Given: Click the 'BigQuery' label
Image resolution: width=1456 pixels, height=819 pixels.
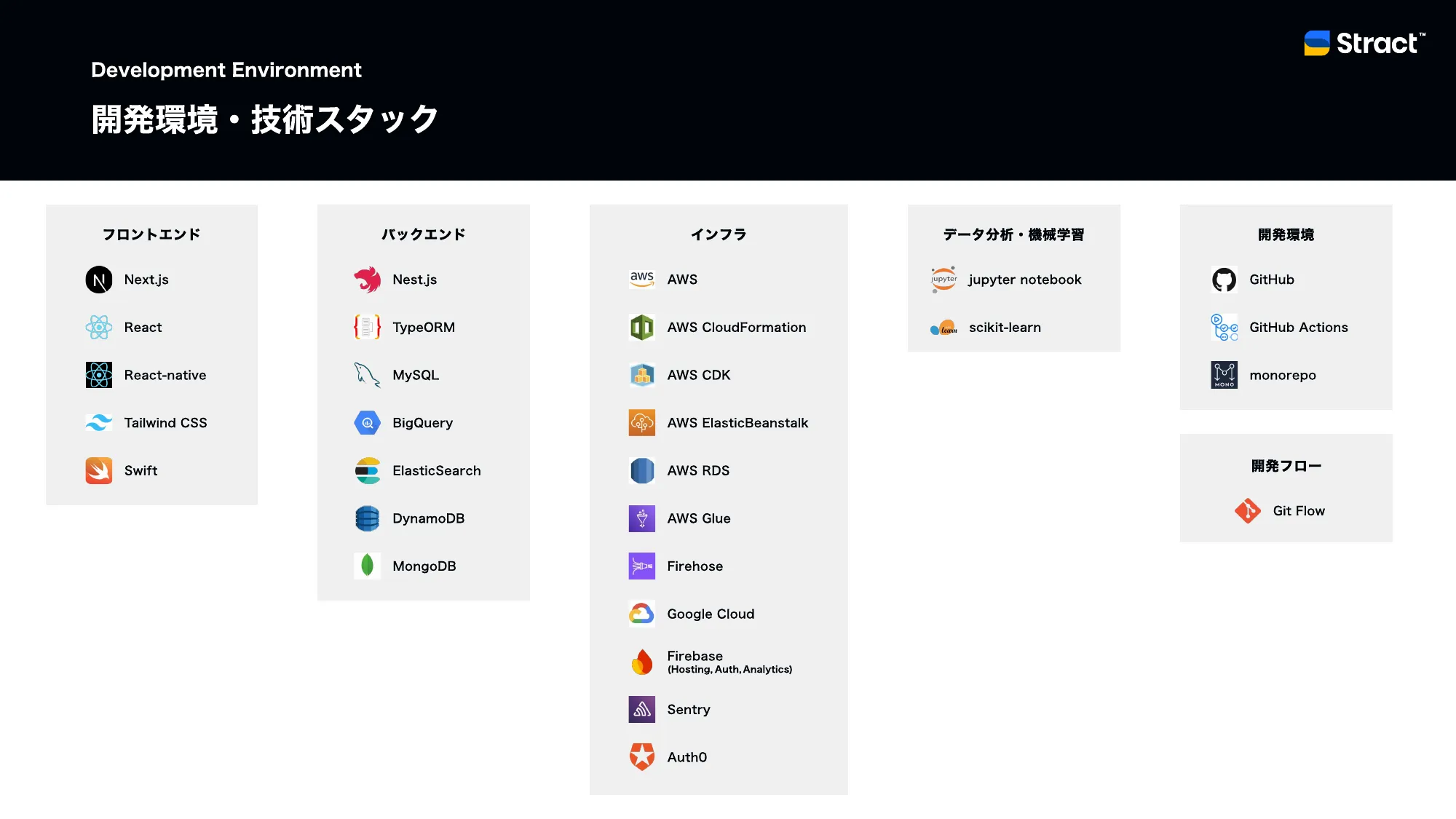Looking at the screenshot, I should [422, 423].
